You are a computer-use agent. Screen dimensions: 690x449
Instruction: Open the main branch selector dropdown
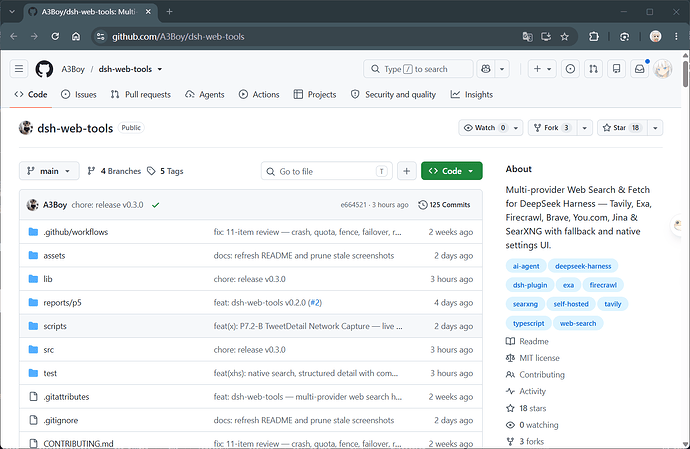49,171
